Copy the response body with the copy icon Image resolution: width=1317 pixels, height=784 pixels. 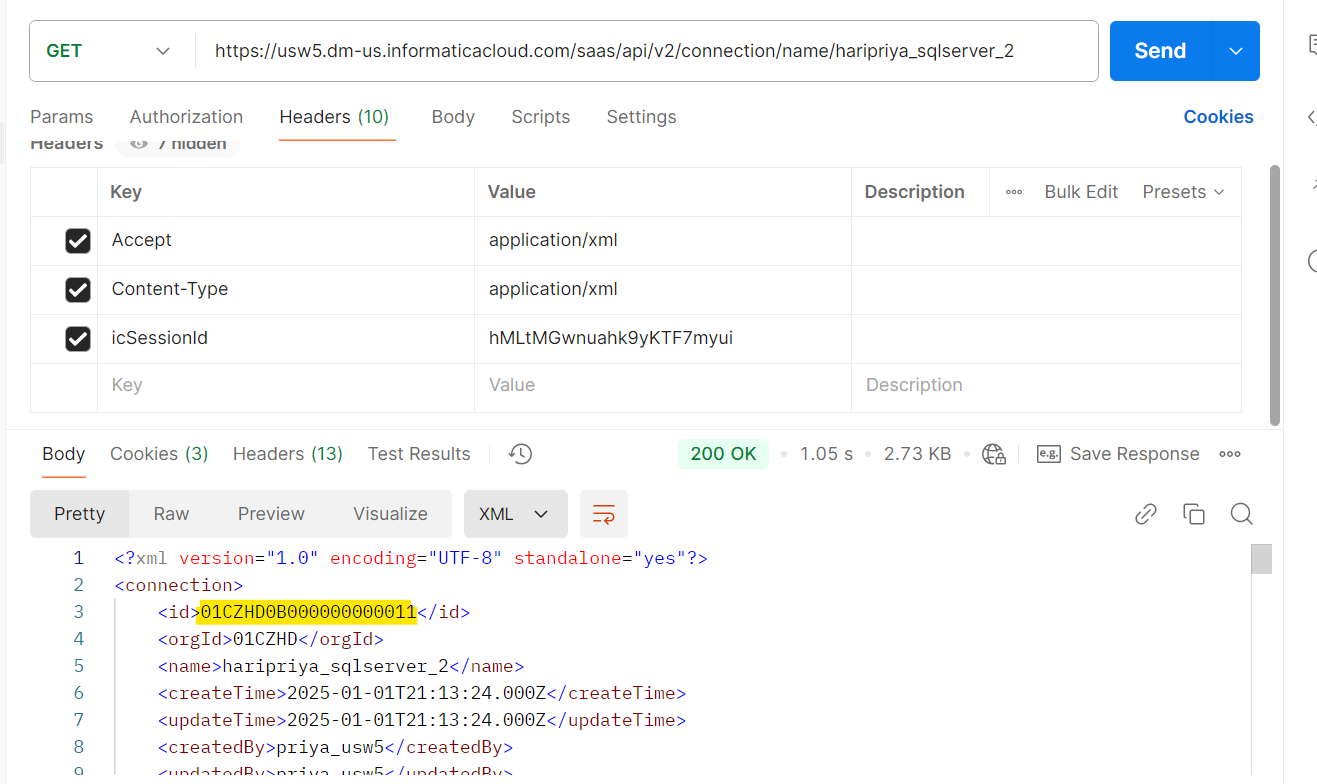coord(1194,514)
